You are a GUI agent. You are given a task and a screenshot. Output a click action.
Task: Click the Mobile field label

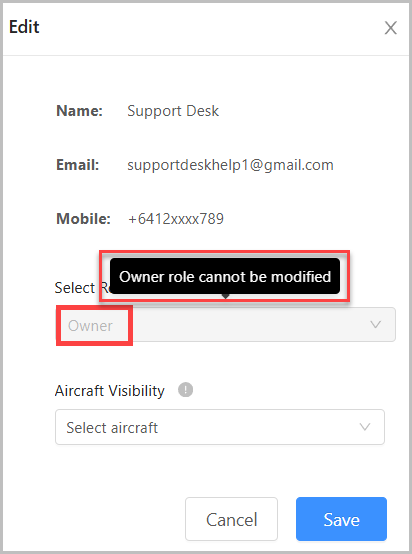pyautogui.click(x=83, y=219)
